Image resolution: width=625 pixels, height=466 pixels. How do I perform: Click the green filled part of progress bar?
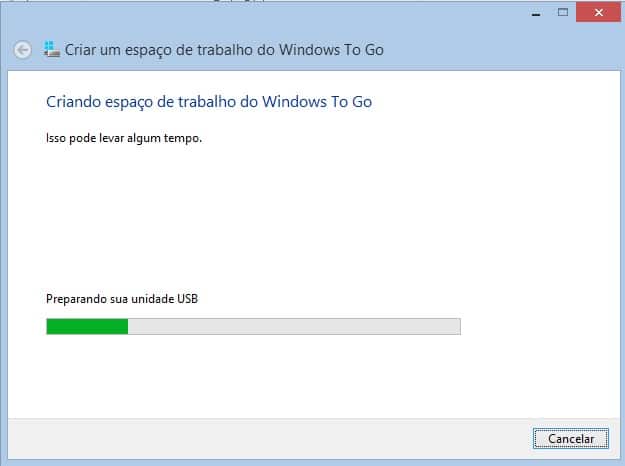(x=87, y=326)
